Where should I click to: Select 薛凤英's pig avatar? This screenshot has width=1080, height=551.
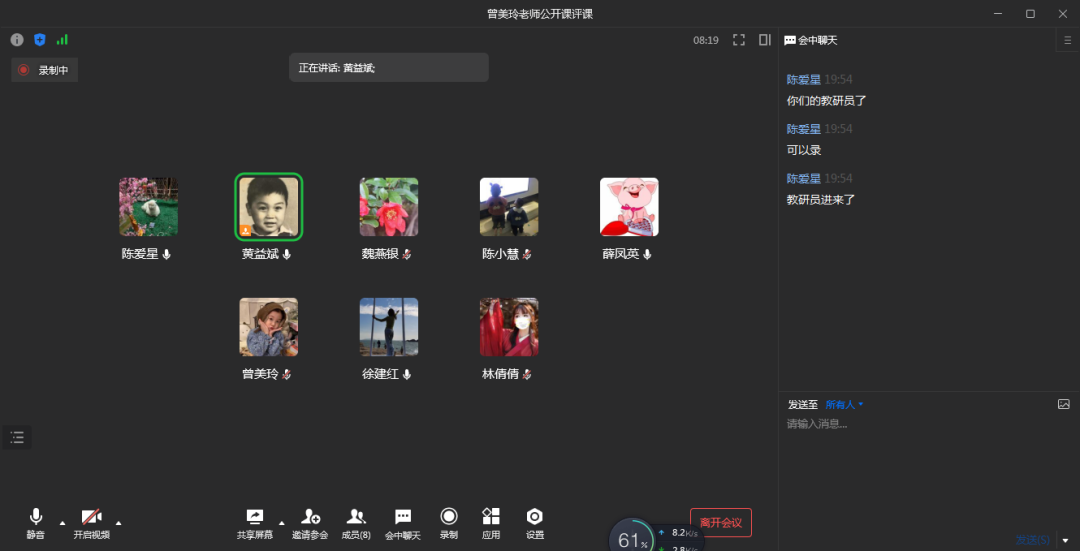629,207
